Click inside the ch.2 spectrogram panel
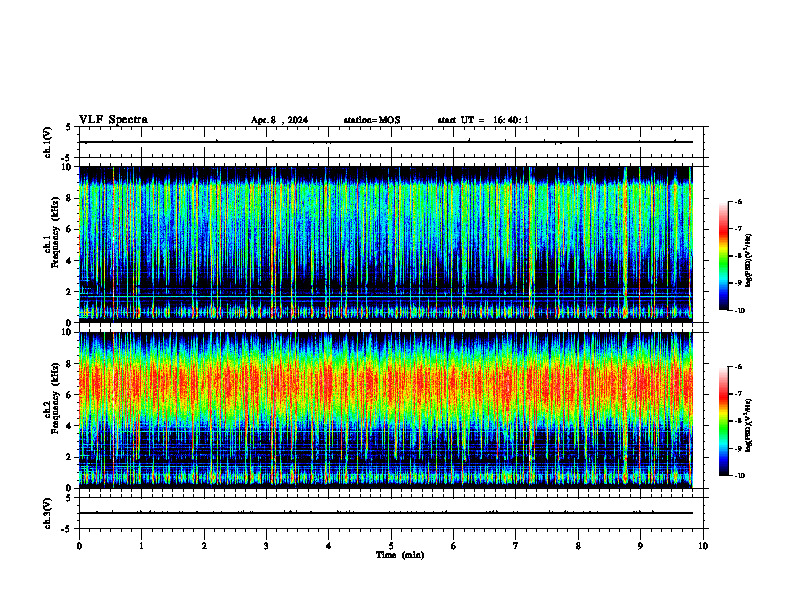The width and height of the screenshot is (792, 612). (385, 410)
